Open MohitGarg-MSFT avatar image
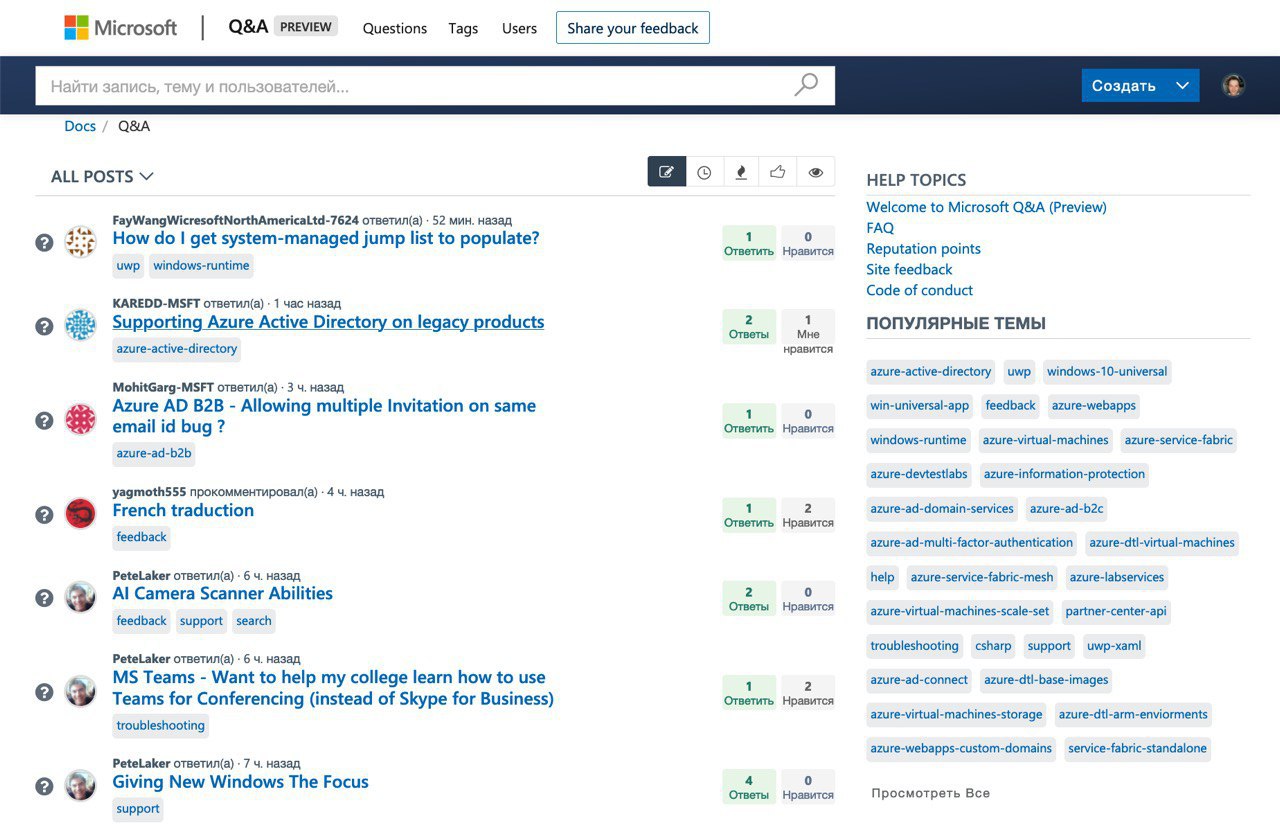The image size is (1280, 826). [80, 419]
